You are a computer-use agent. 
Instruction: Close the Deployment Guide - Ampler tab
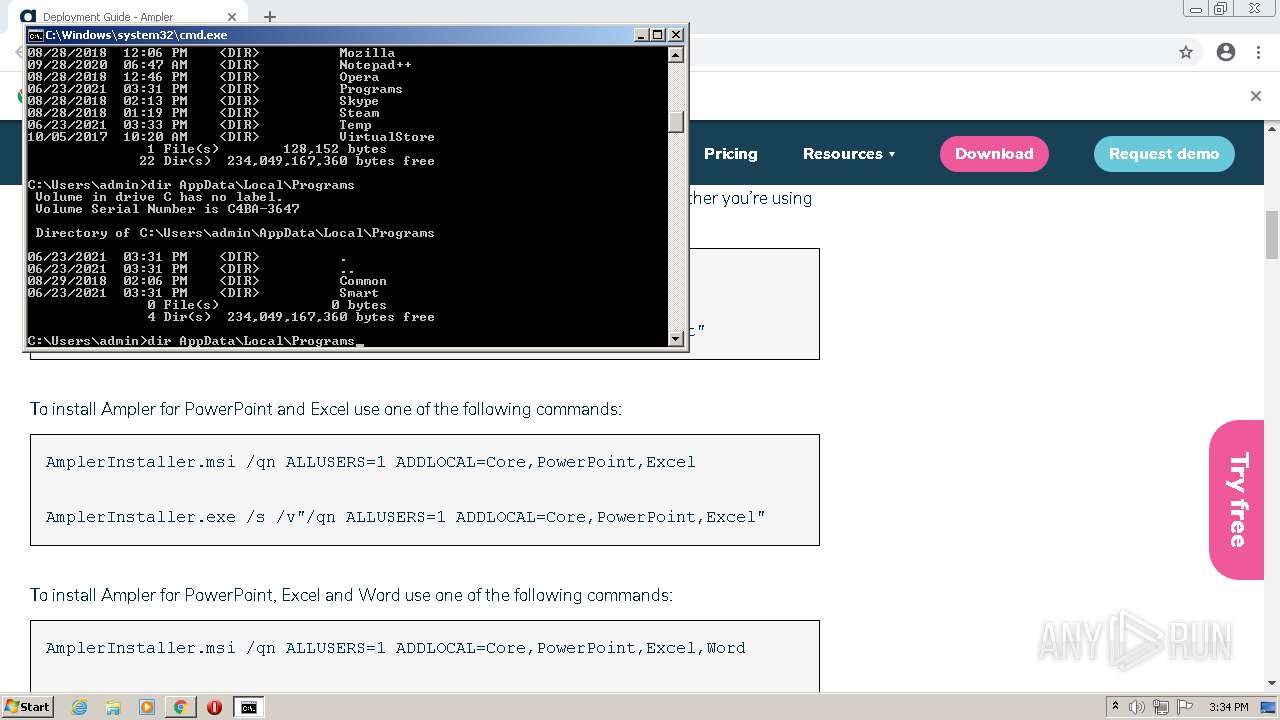231,17
